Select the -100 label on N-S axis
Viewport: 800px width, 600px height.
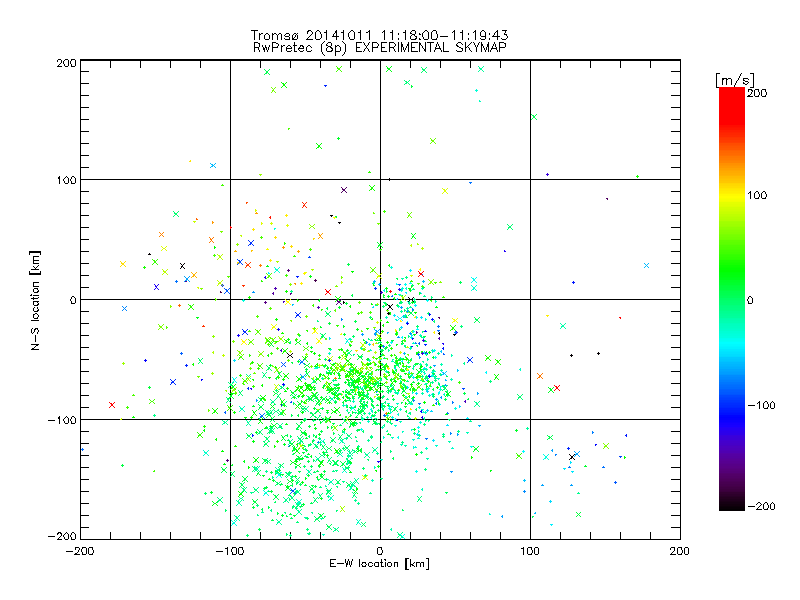(x=62, y=420)
